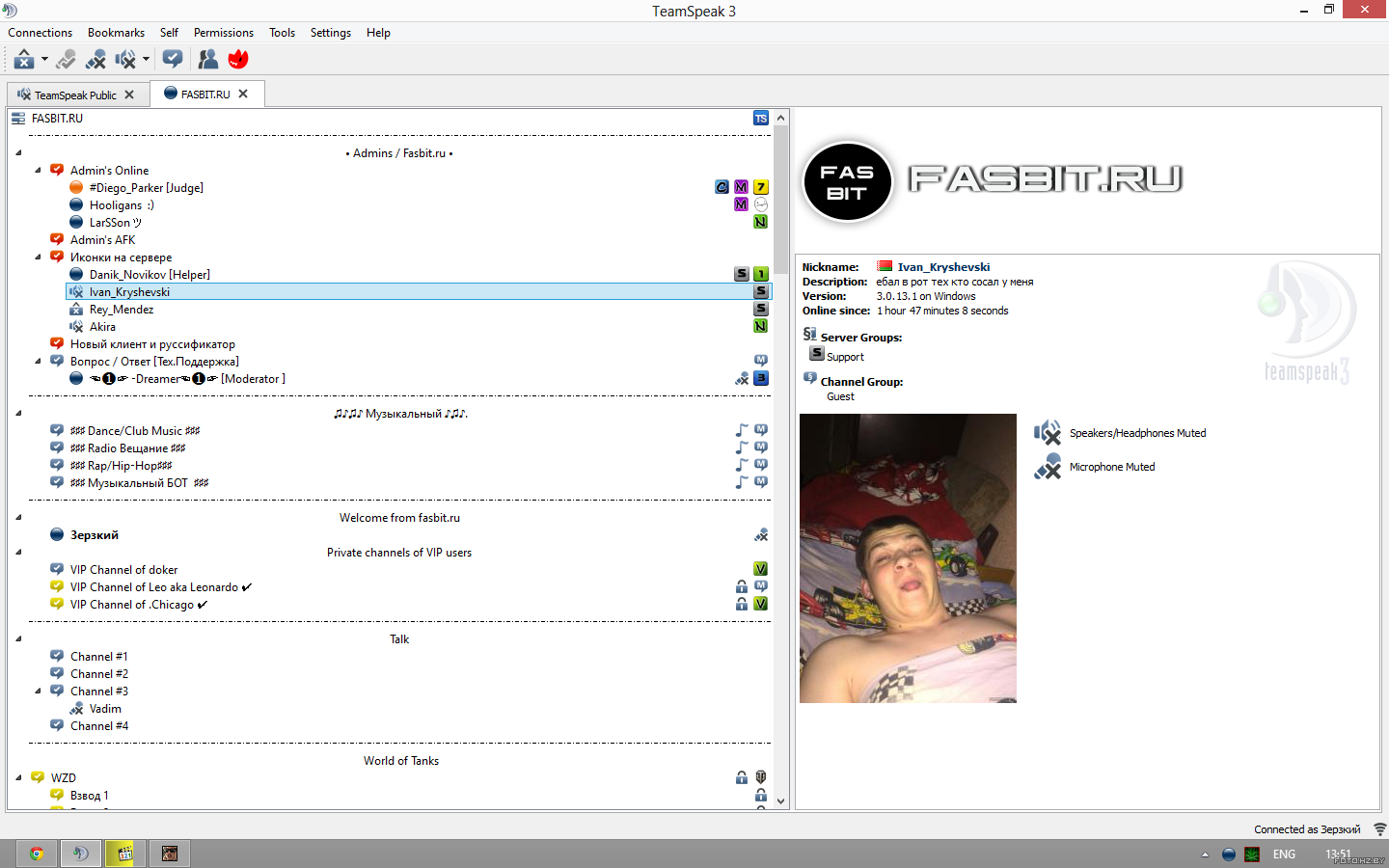Collapse the Channel #3 node

[x=38, y=692]
